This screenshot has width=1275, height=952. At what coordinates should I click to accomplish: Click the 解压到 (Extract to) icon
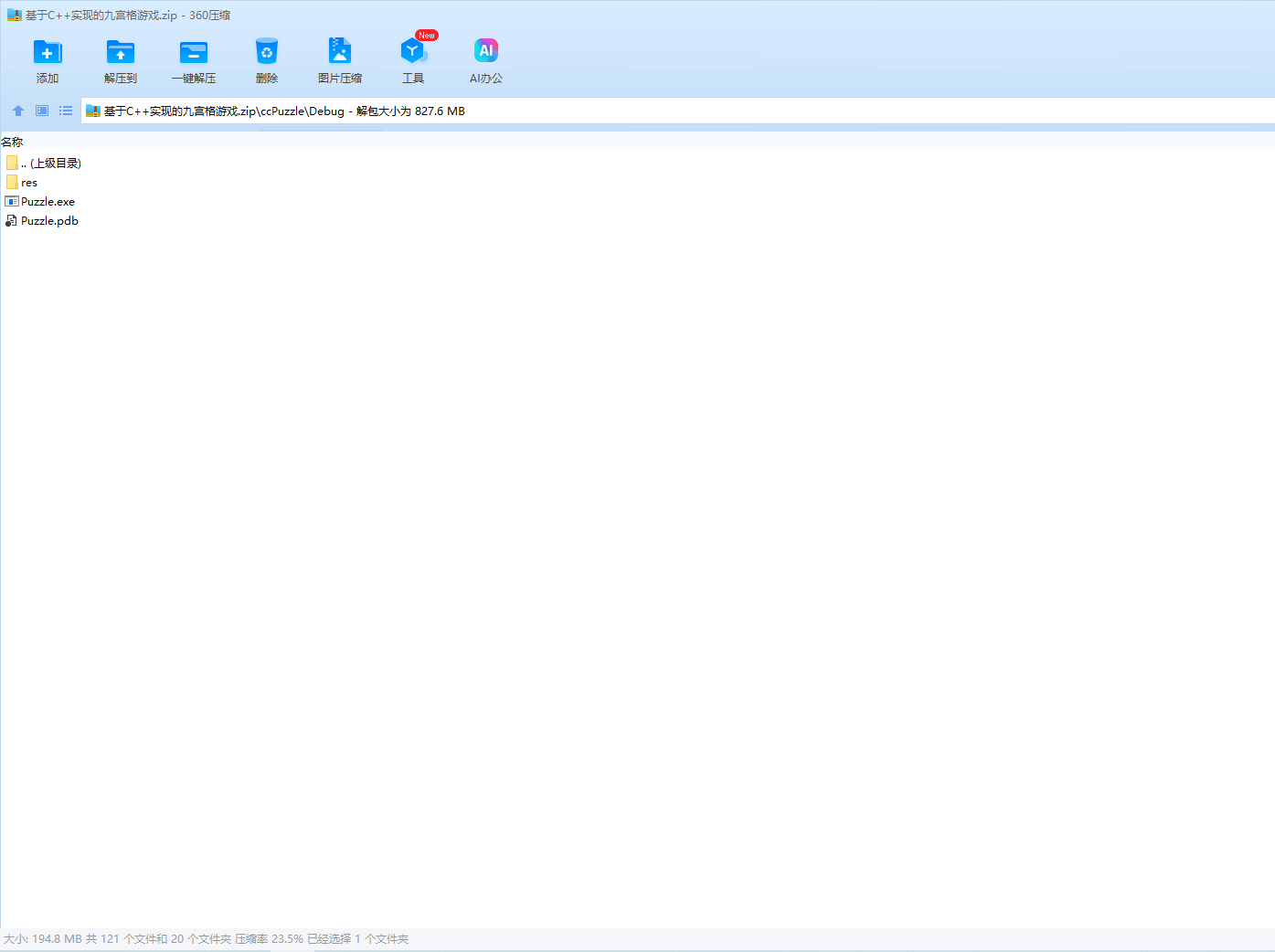(121, 52)
